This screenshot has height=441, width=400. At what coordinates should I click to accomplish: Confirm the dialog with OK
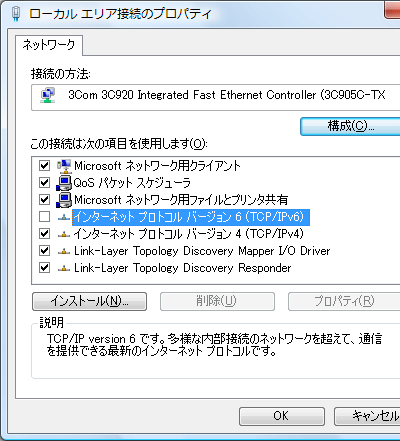pos(282,416)
